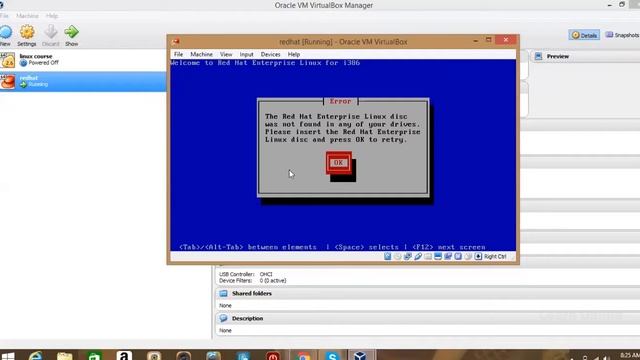Click the video capture indicator in status bar
The image size is (640, 360).
448,256
